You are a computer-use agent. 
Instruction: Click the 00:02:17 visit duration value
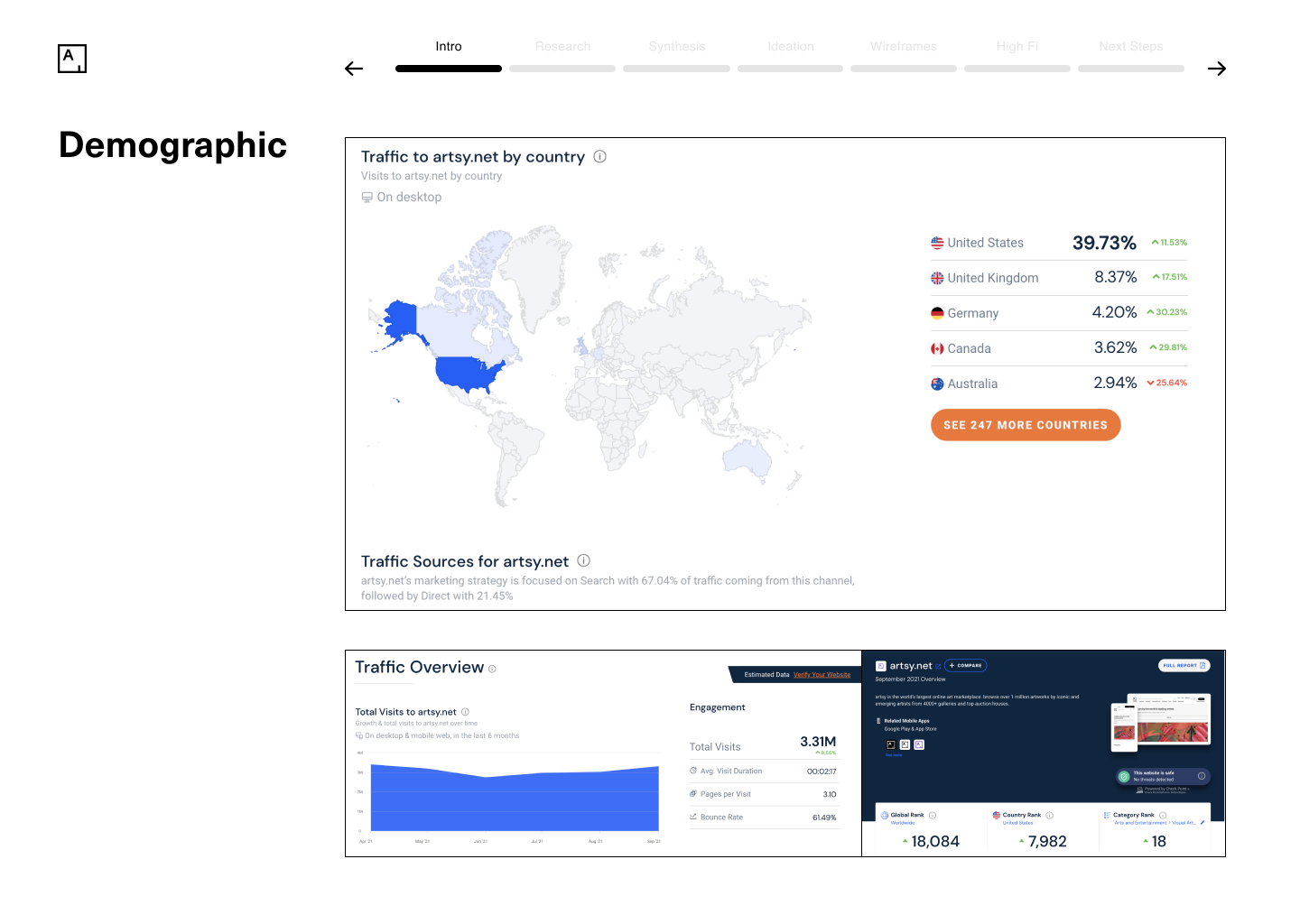tap(822, 772)
